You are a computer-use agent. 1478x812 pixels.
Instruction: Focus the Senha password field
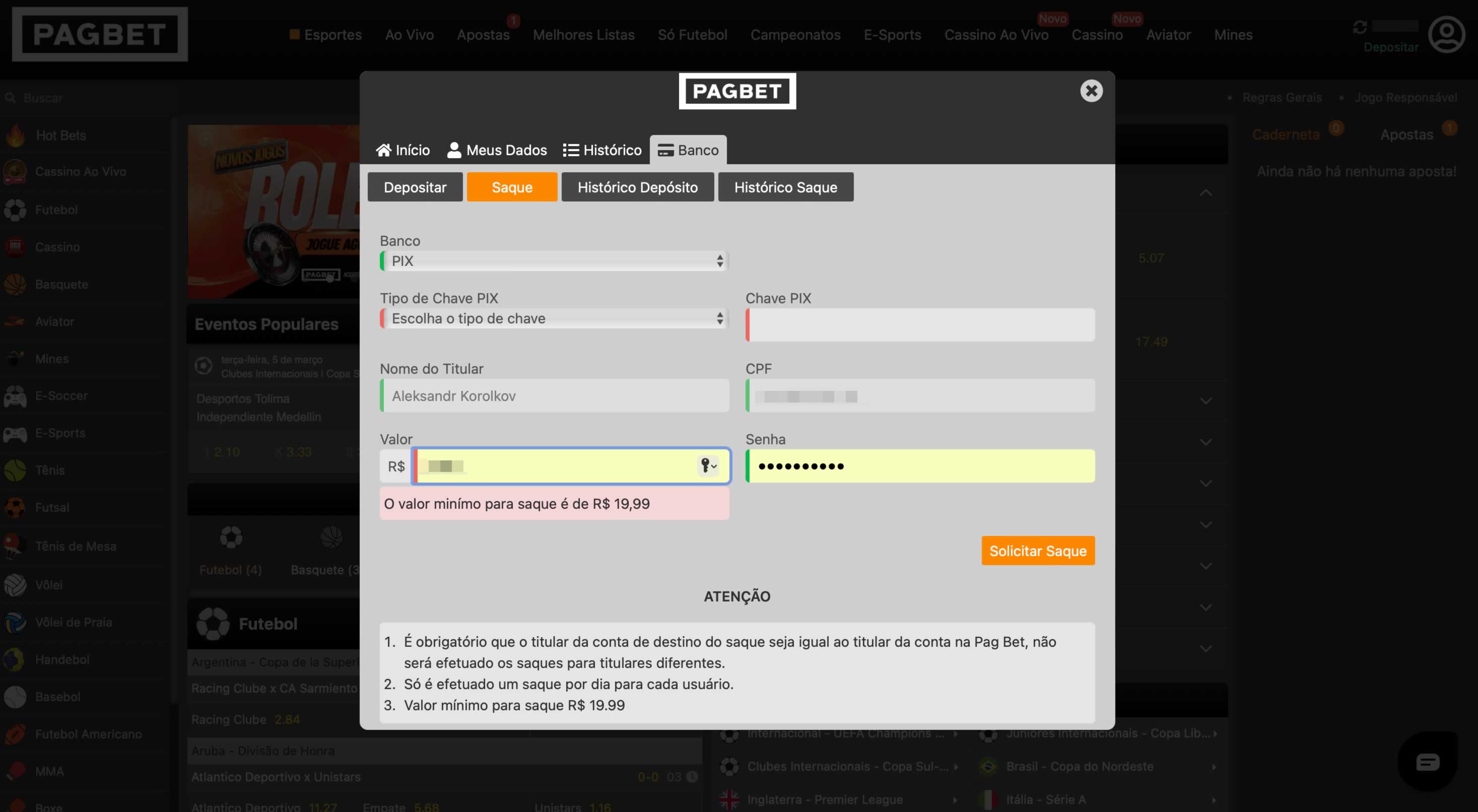click(920, 466)
